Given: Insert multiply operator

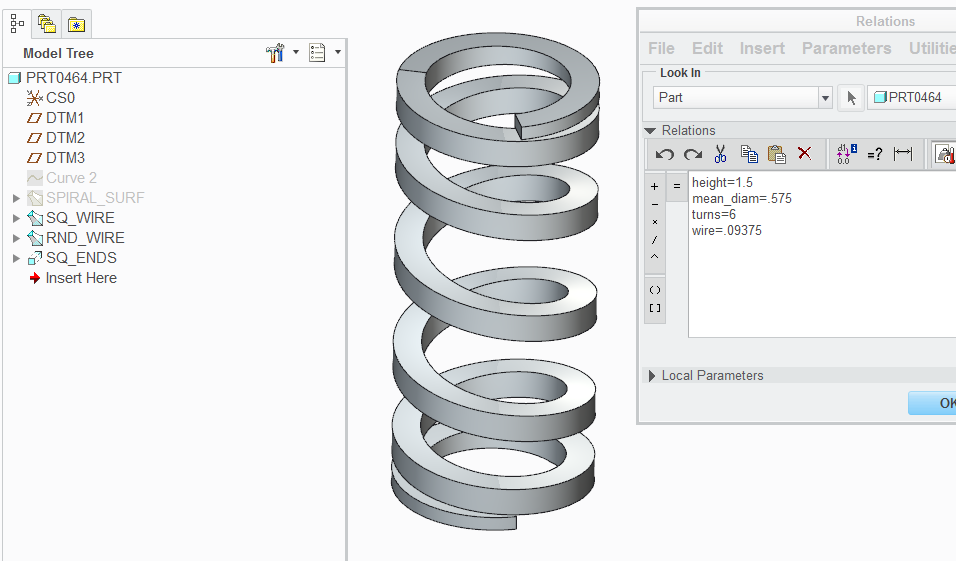Looking at the screenshot, I should (655, 223).
